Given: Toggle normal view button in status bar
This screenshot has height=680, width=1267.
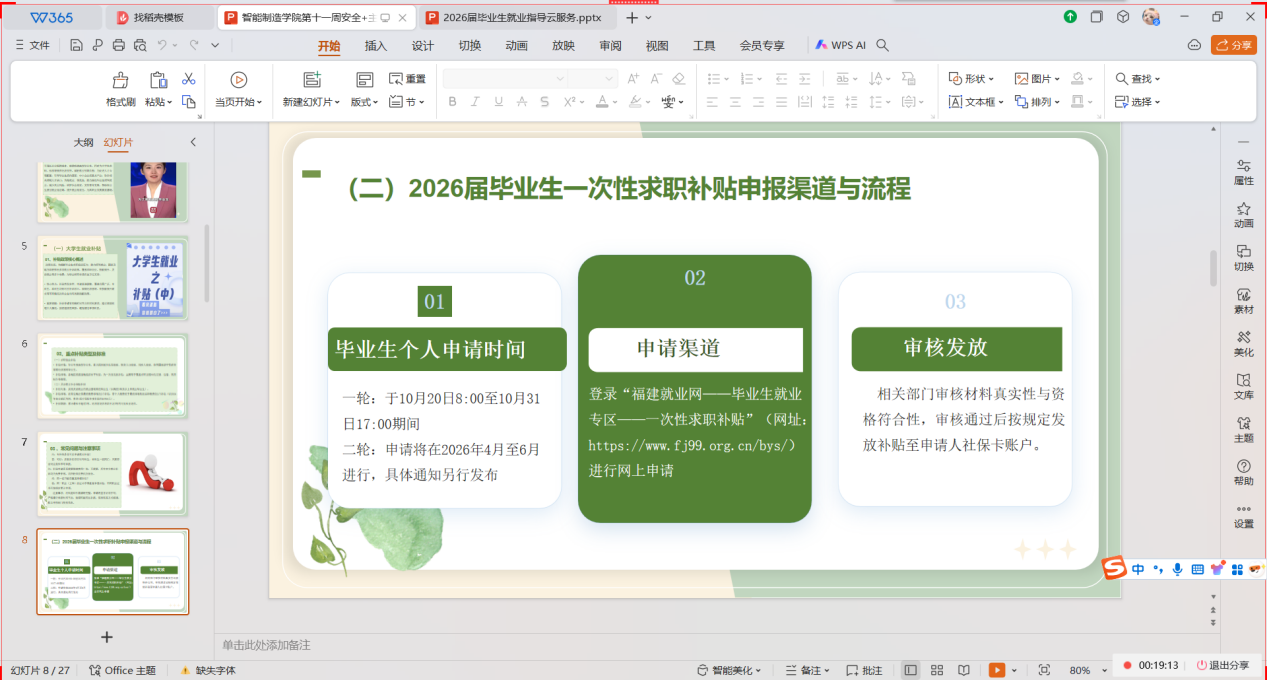Looking at the screenshot, I should [910, 670].
